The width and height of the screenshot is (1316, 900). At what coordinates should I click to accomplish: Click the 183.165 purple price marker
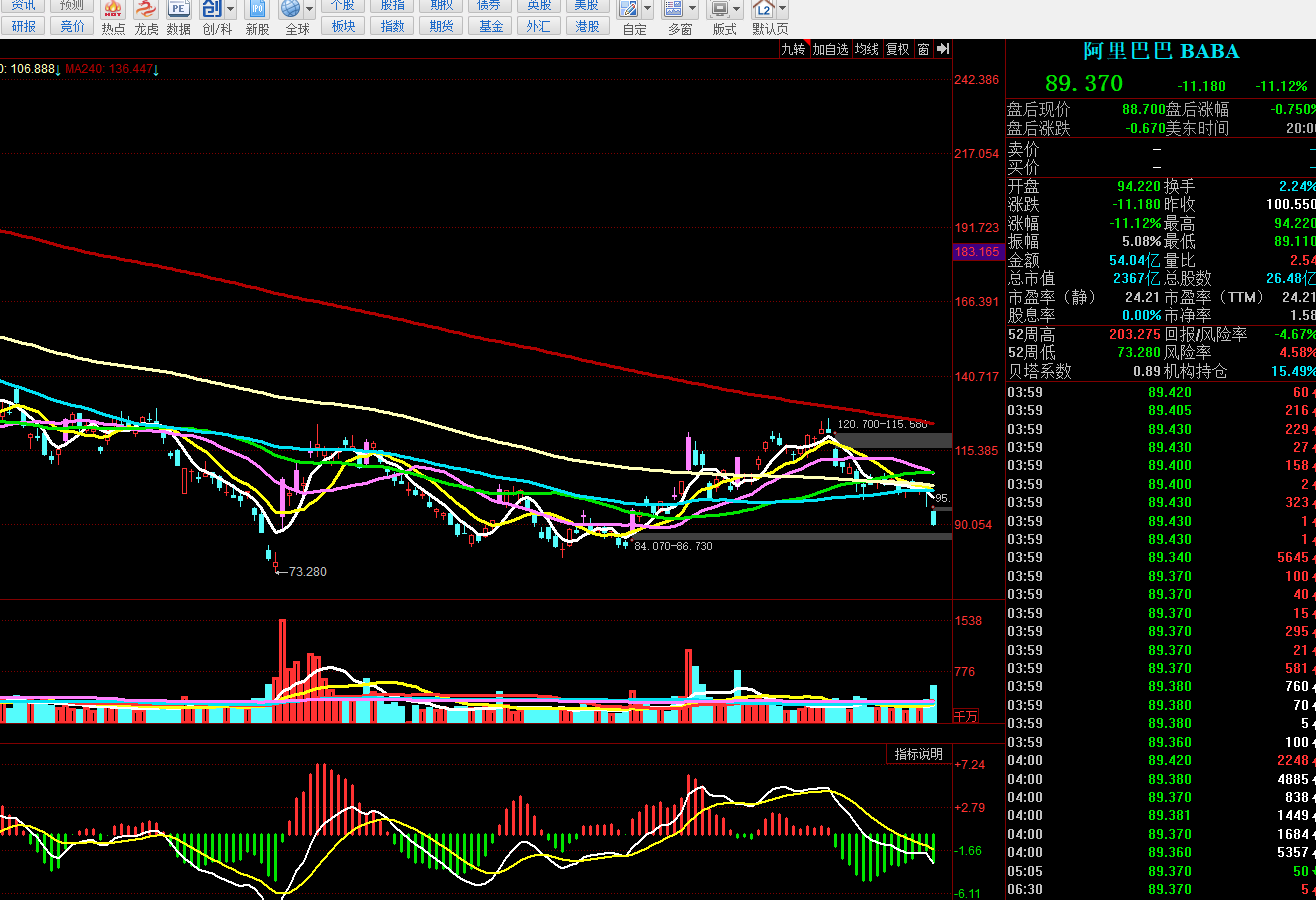click(977, 252)
